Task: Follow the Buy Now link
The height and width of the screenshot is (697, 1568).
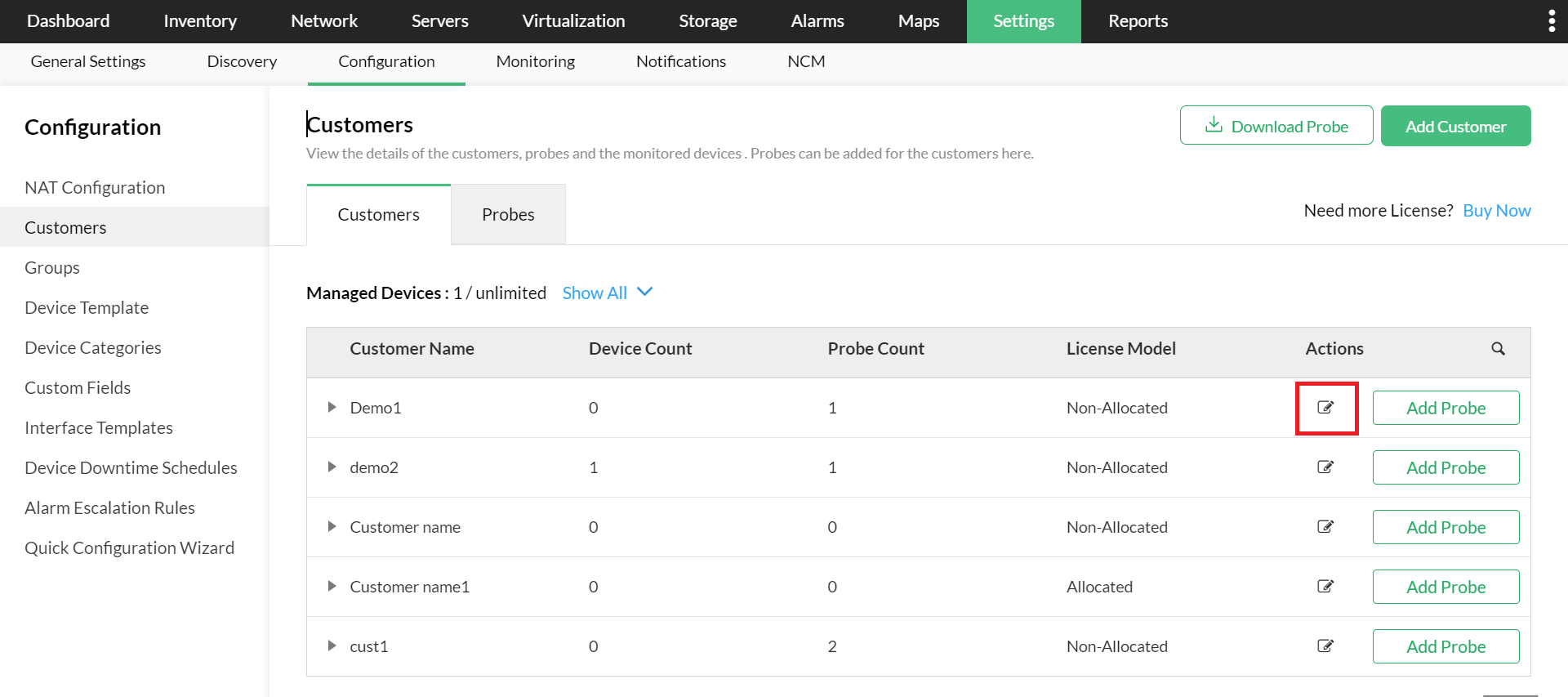Action: point(1496,211)
